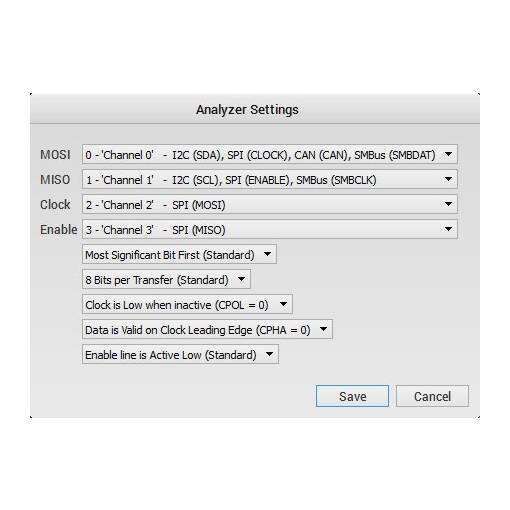Open the MISO 'Channel 1' dropdown
The image size is (510, 510).
click(270, 179)
